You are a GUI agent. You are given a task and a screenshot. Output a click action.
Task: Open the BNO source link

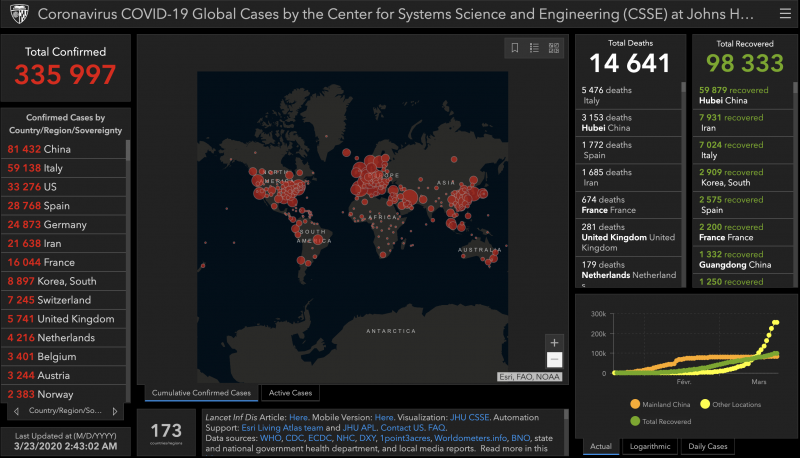coord(520,438)
